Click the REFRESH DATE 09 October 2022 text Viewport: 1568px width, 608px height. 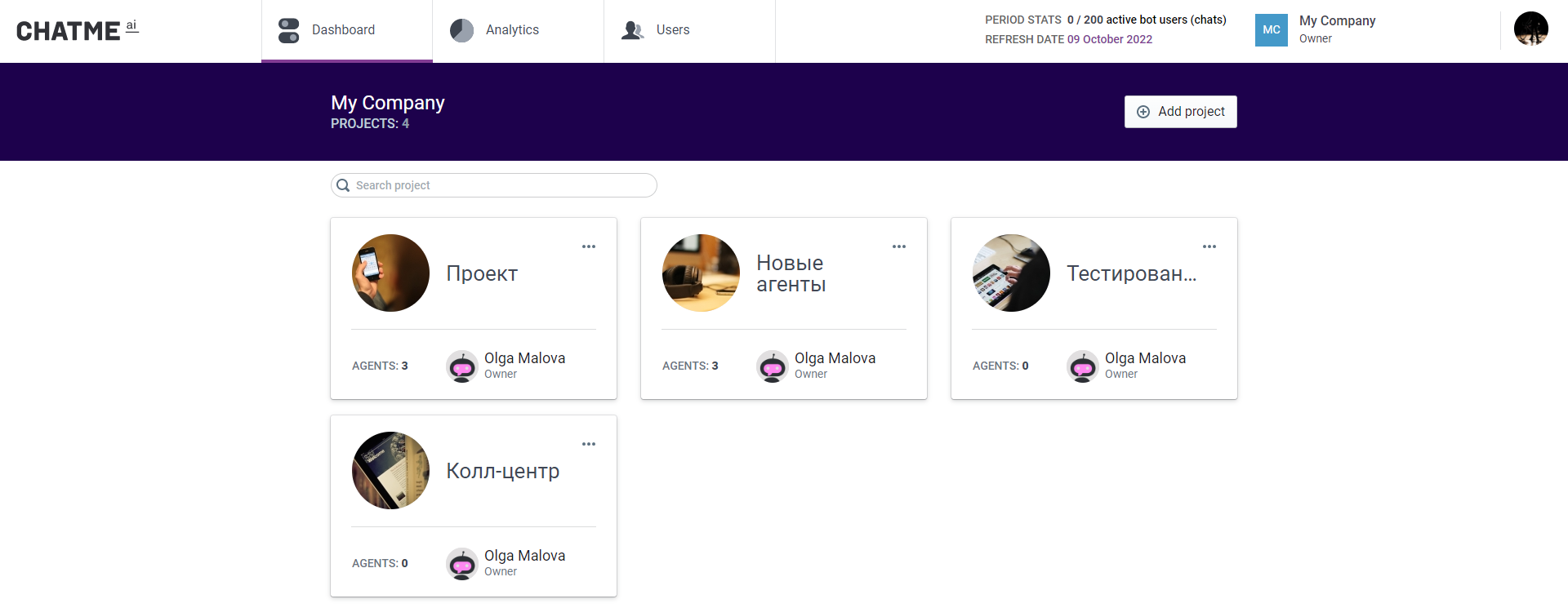coord(1068,39)
